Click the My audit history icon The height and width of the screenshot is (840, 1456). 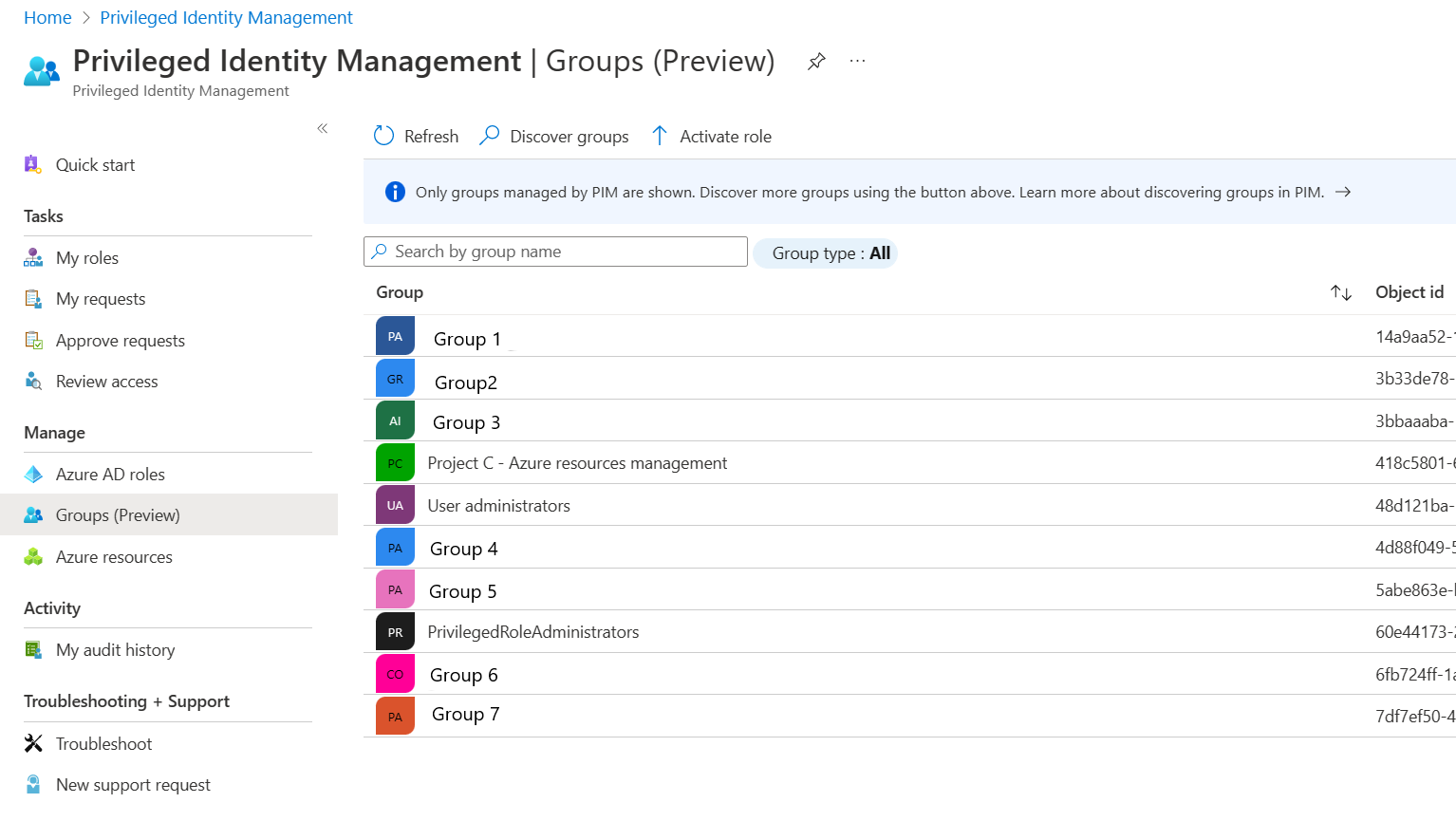tap(33, 649)
